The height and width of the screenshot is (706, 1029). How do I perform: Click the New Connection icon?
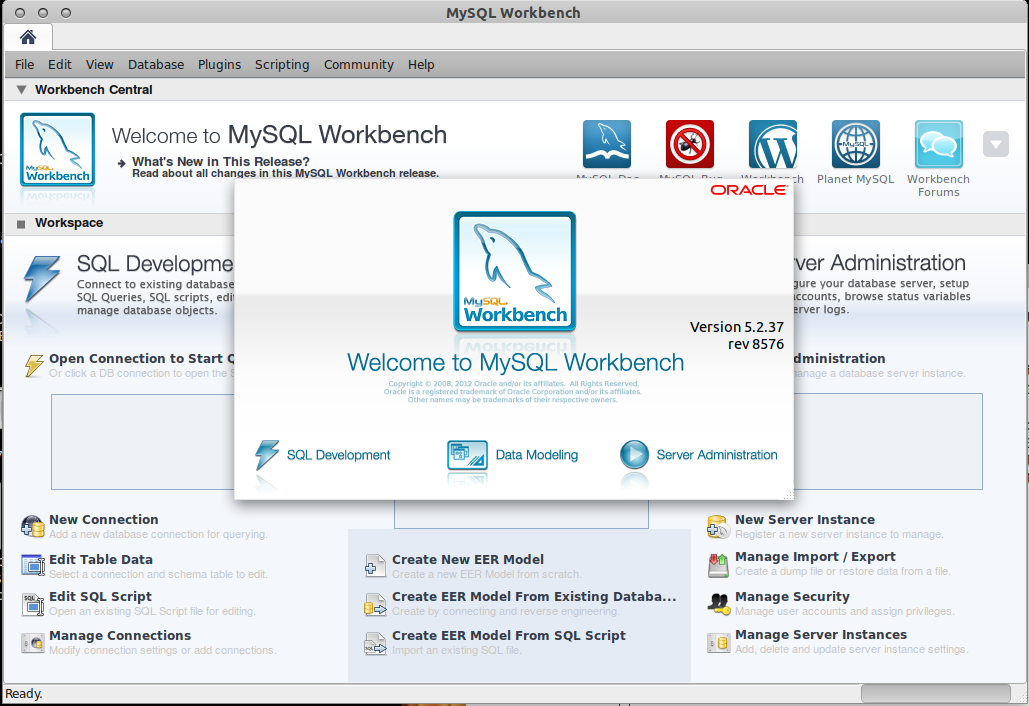[x=33, y=525]
